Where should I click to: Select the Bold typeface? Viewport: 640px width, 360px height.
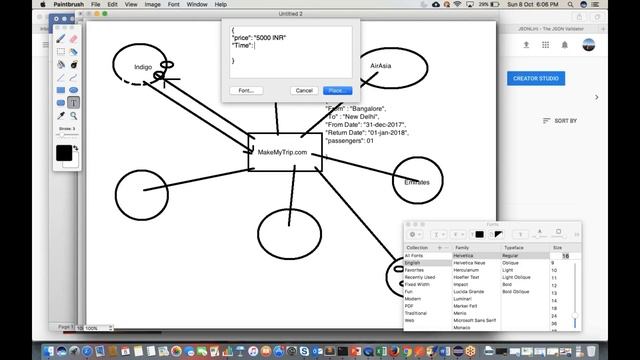click(507, 284)
